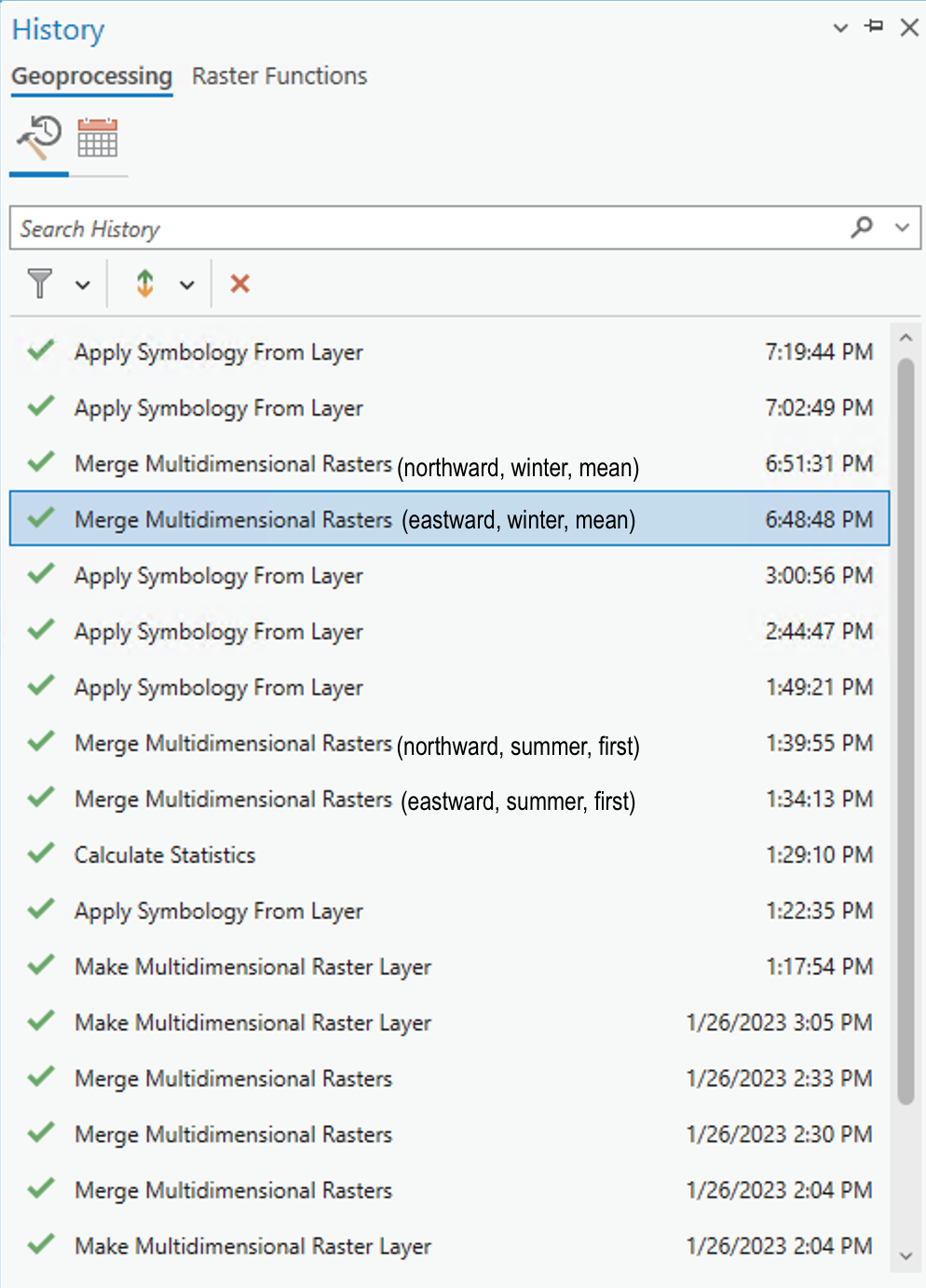Viewport: 926px width, 1288px height.
Task: Select Merge Multidimensional Rasters northward winter entry
Action: coord(450,463)
